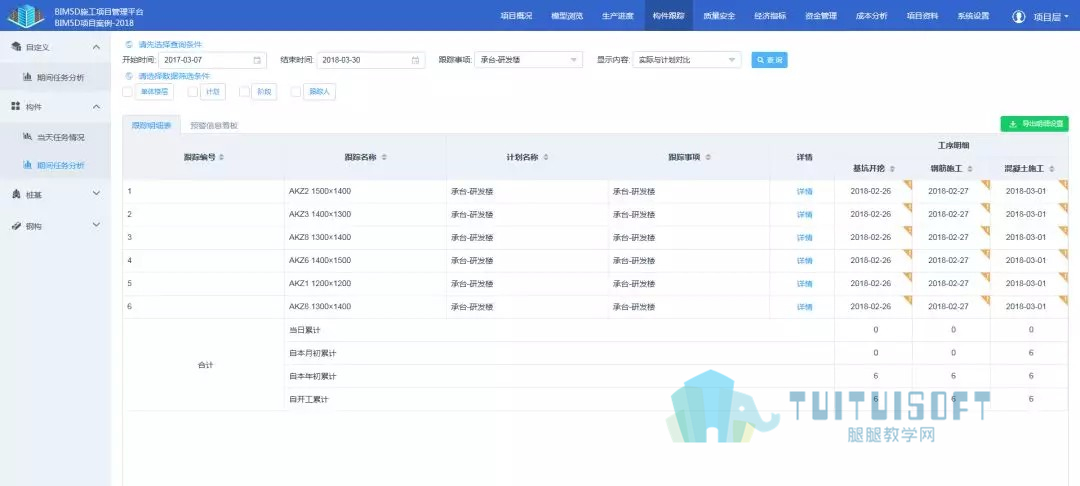This screenshot has height=486, width=1080.
Task: Select highlighted 期间任务分析 under 构件
Action: point(55,165)
